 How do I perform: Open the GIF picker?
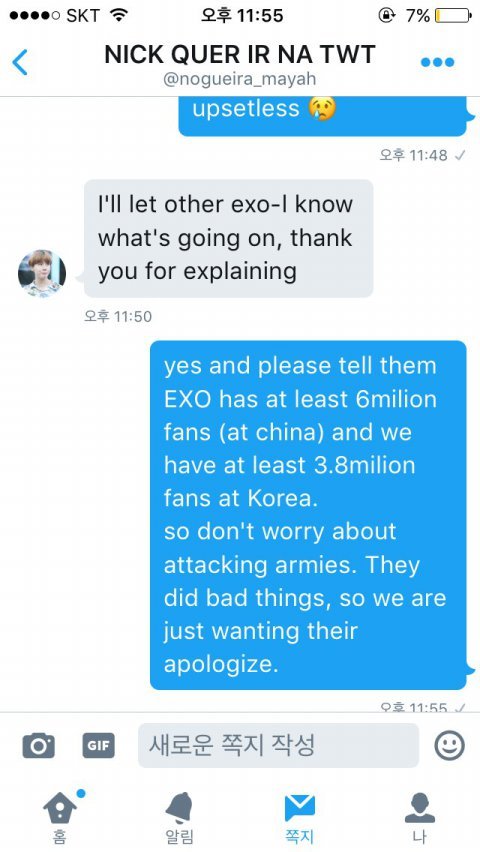pos(98,746)
